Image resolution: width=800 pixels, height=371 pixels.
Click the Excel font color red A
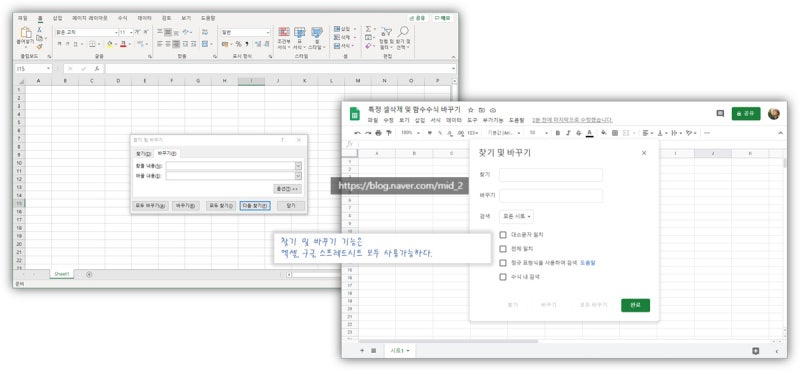click(x=123, y=44)
